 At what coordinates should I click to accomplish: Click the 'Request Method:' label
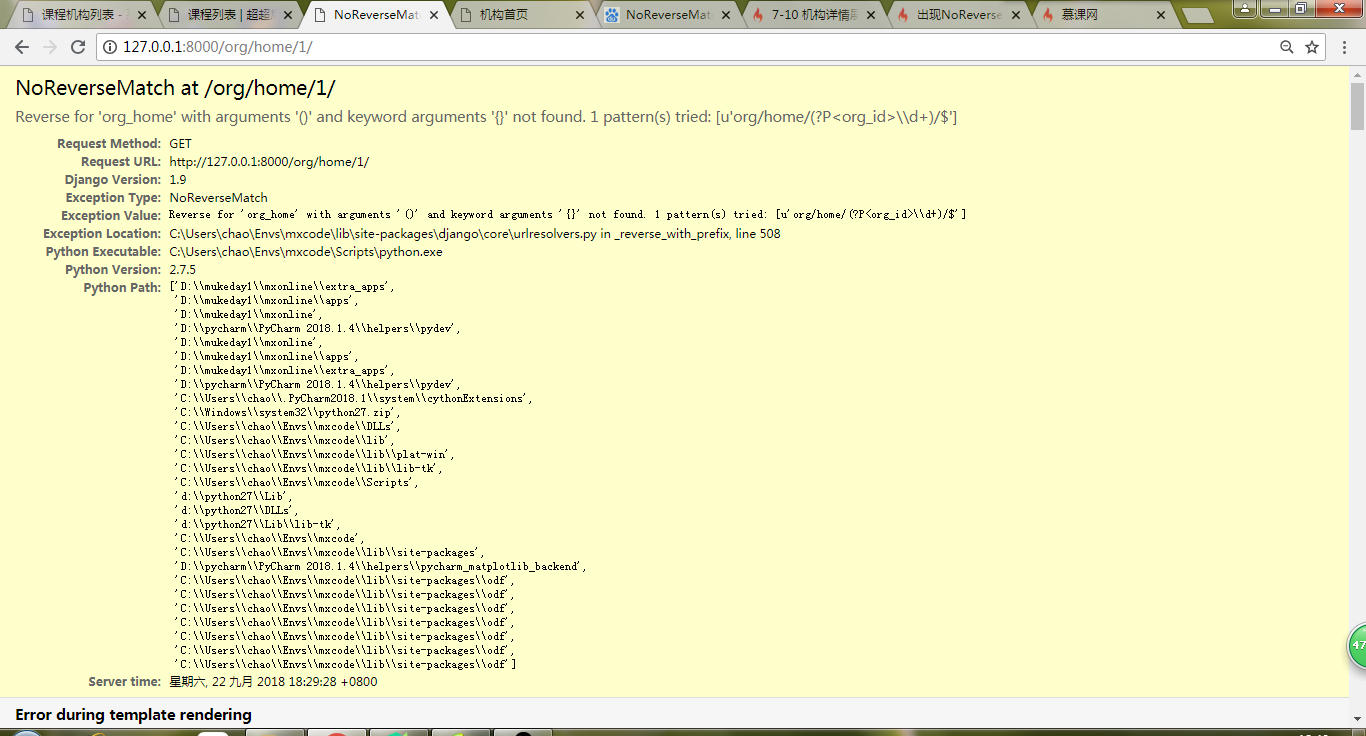pos(109,144)
